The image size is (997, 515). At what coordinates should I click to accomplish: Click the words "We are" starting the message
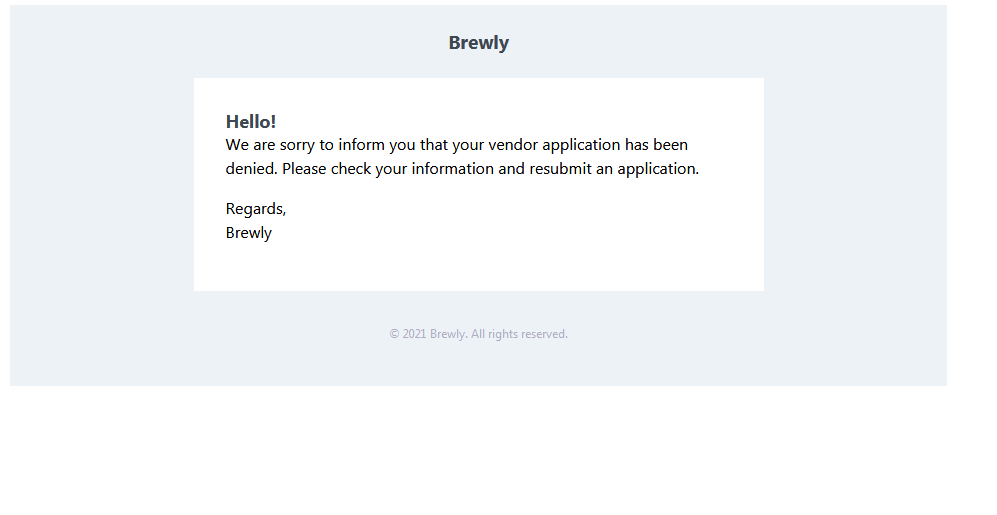click(x=249, y=145)
